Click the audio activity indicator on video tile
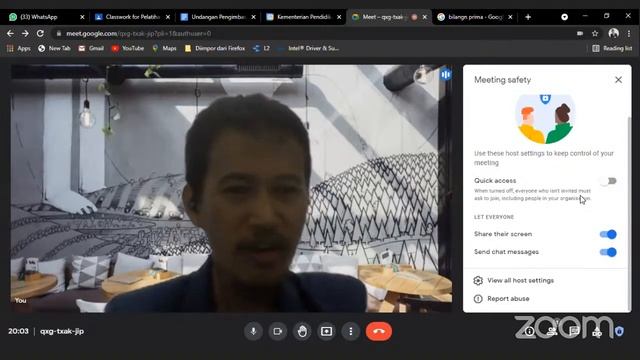This screenshot has width=640, height=360. (446, 74)
